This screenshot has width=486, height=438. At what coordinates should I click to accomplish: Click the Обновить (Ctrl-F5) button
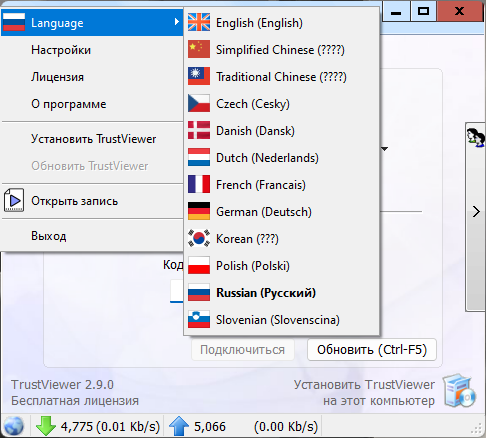tap(372, 350)
